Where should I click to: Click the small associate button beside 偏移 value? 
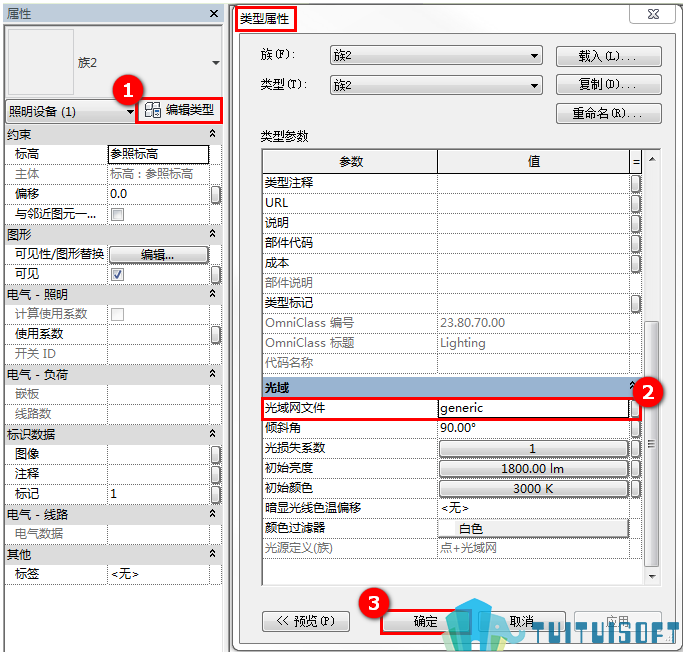(x=216, y=195)
